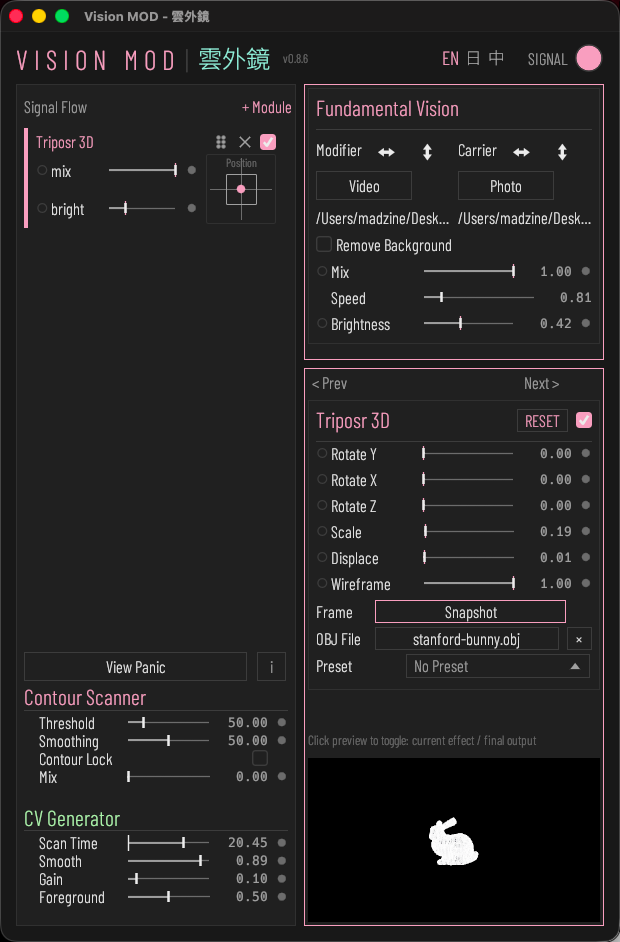This screenshot has width=620, height=942.
Task: Switch the language to EN
Action: [x=451, y=58]
